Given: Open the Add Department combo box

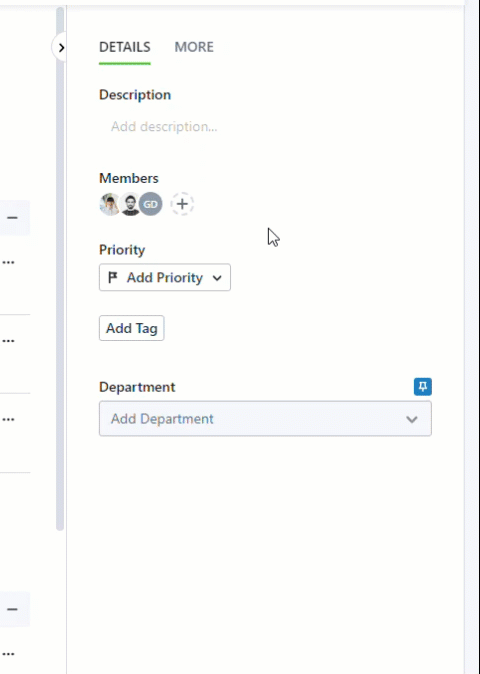Looking at the screenshot, I should [265, 419].
